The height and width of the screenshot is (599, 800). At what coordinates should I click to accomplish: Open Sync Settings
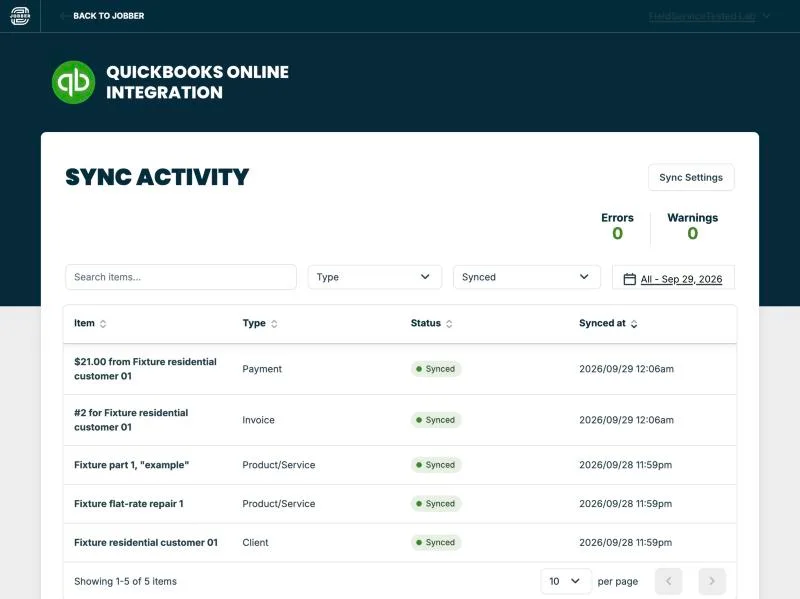coord(691,177)
